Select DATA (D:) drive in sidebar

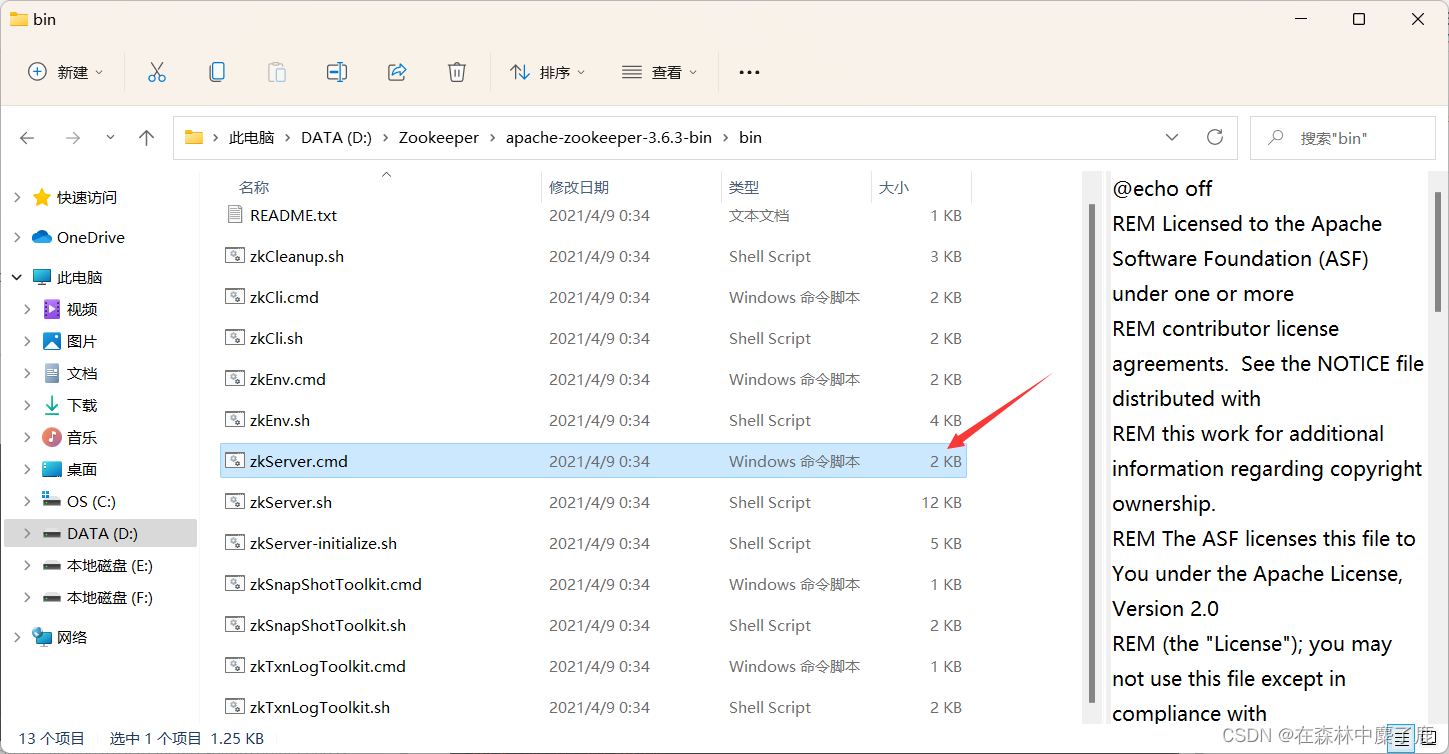(x=101, y=533)
